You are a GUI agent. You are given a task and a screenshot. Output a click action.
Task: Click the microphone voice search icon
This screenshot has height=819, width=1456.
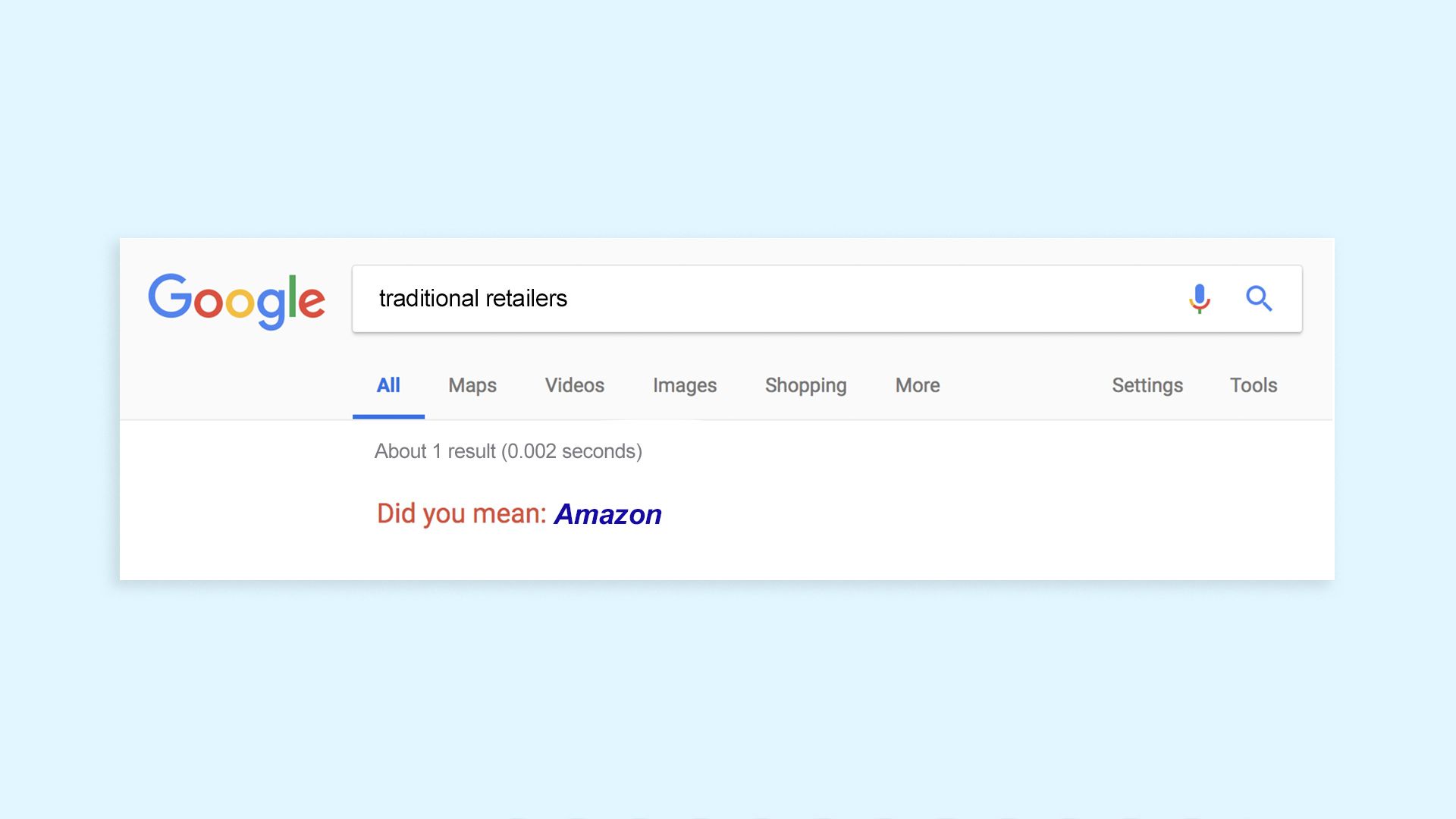[x=1198, y=297]
